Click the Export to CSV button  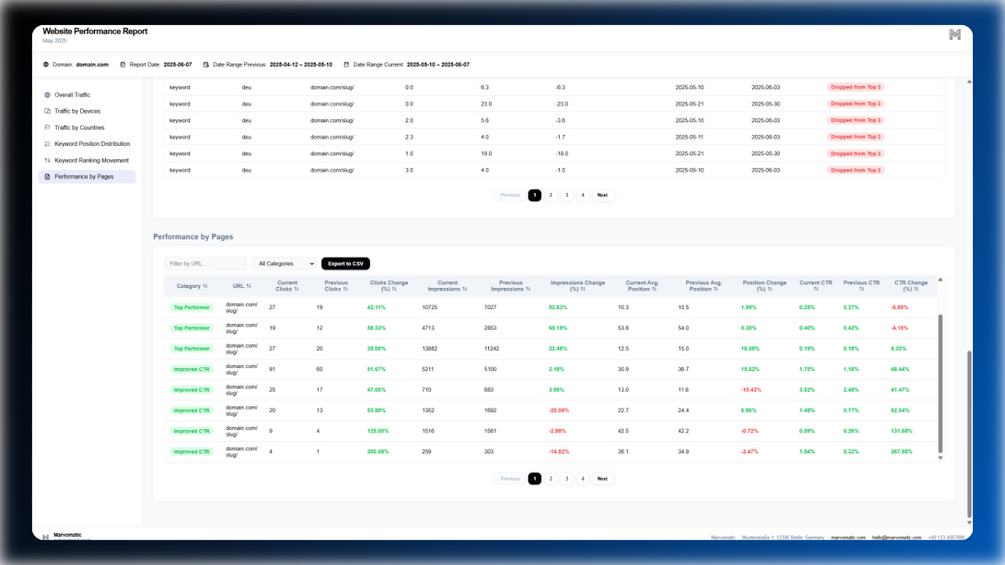[x=345, y=264]
